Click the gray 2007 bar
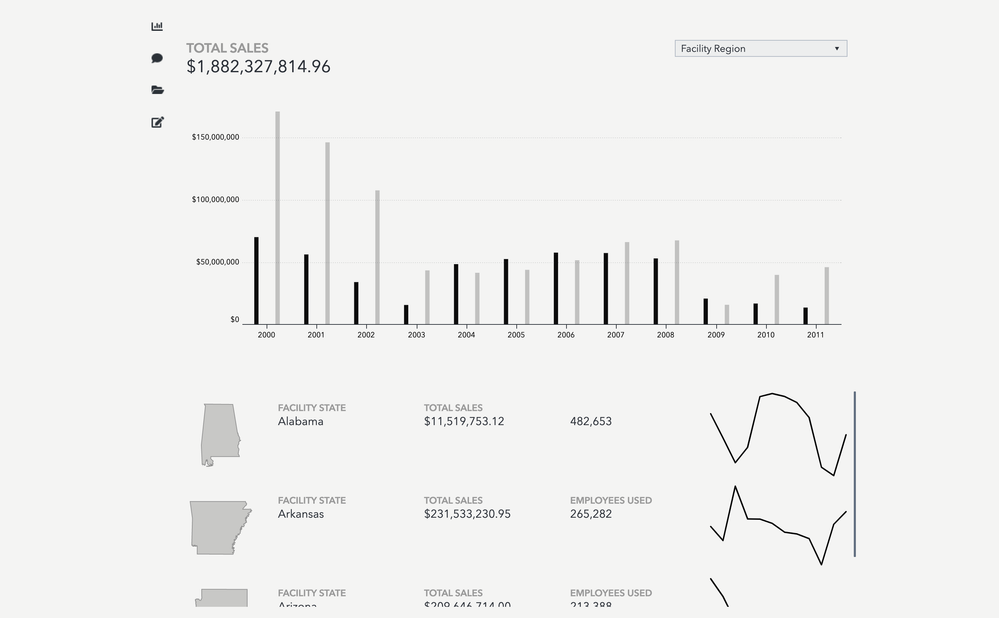The width and height of the screenshot is (999, 618). [627, 283]
